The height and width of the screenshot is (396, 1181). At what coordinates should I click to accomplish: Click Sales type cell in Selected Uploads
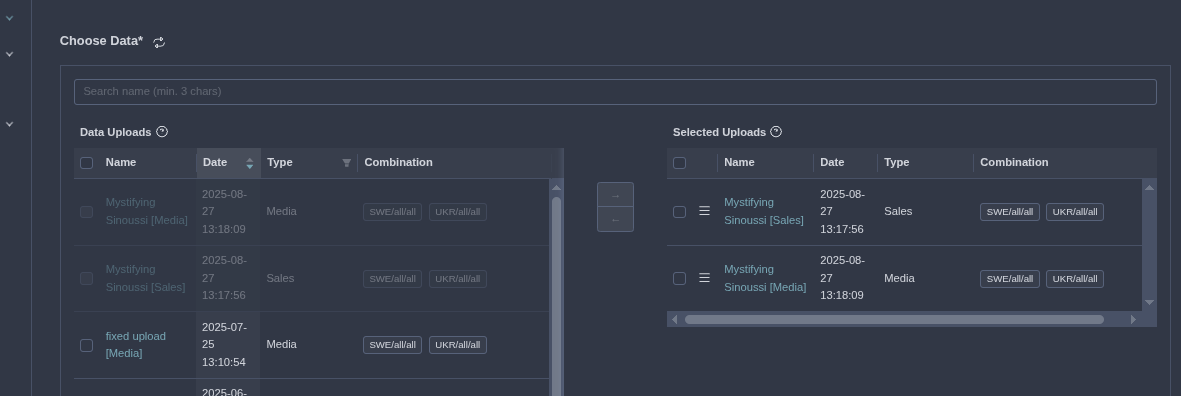click(898, 212)
